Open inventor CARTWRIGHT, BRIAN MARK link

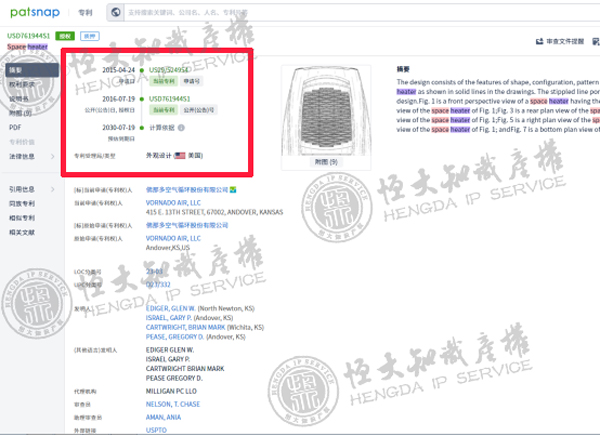pos(186,327)
